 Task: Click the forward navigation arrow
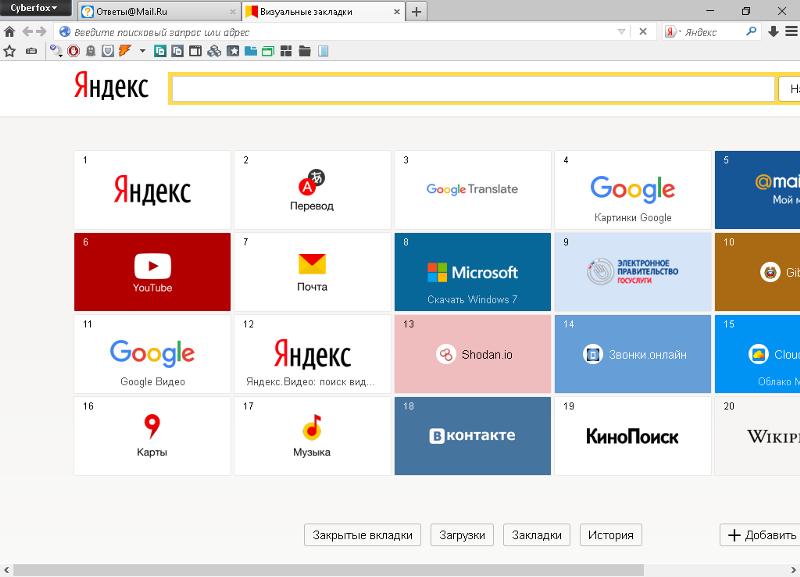(41, 32)
